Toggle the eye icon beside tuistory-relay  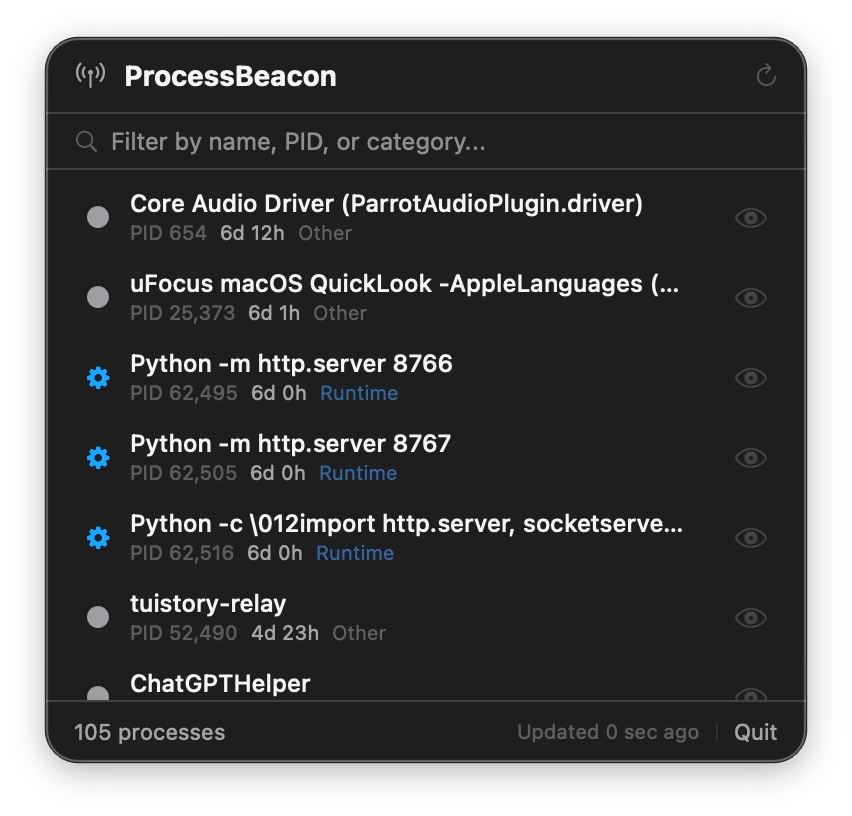click(x=751, y=618)
